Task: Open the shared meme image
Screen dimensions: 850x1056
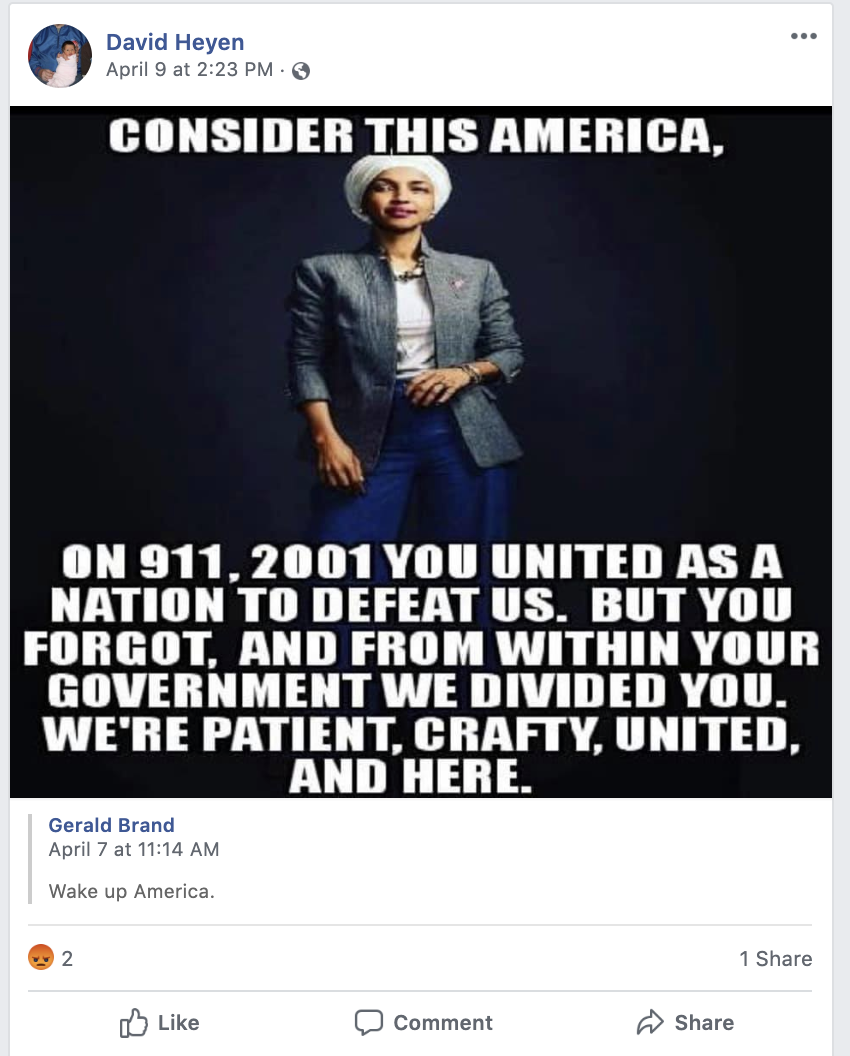Action: 421,452
